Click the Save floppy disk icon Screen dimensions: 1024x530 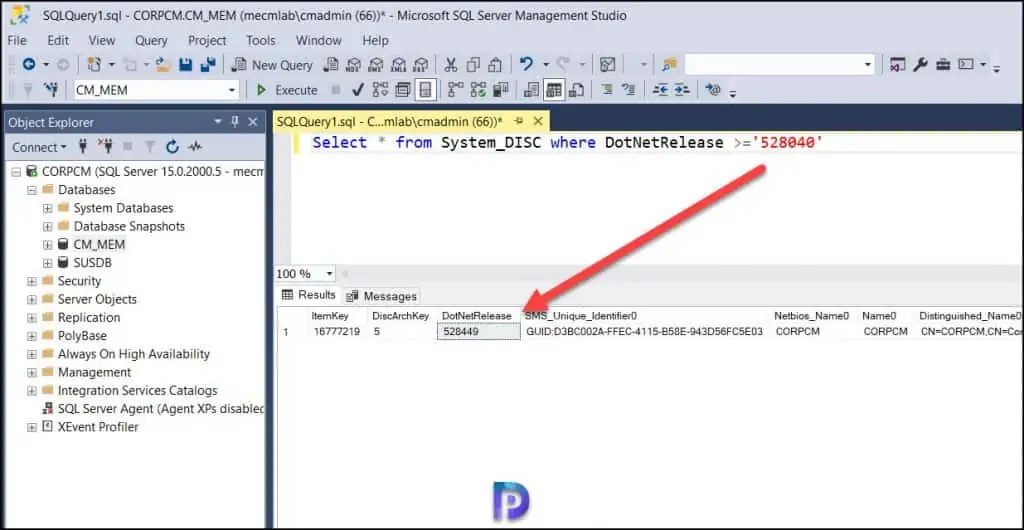click(185, 65)
